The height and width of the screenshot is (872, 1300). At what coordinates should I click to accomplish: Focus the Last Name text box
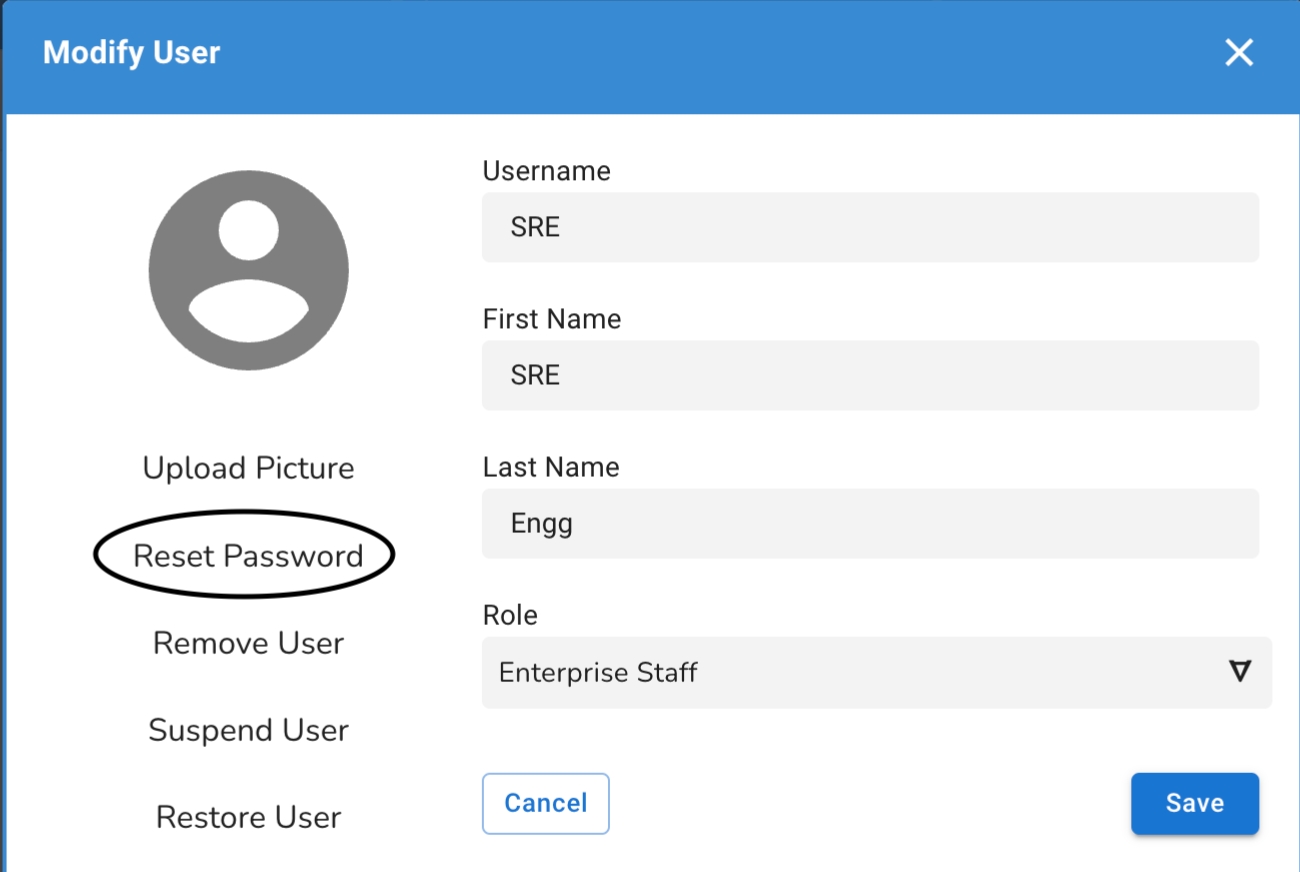(x=870, y=523)
